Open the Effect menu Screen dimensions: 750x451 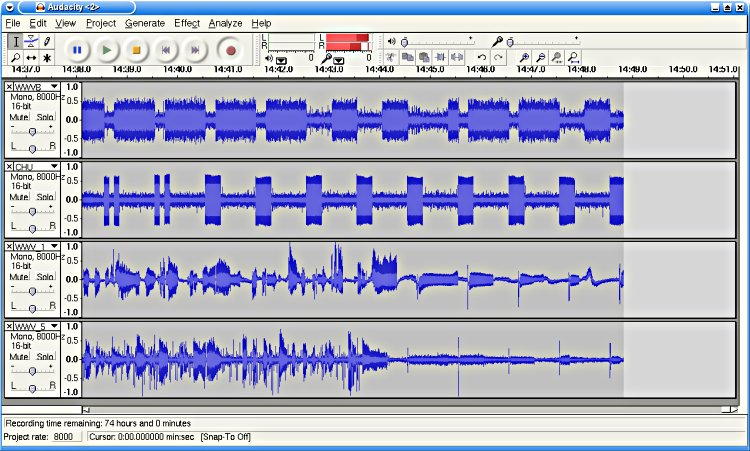tap(187, 22)
